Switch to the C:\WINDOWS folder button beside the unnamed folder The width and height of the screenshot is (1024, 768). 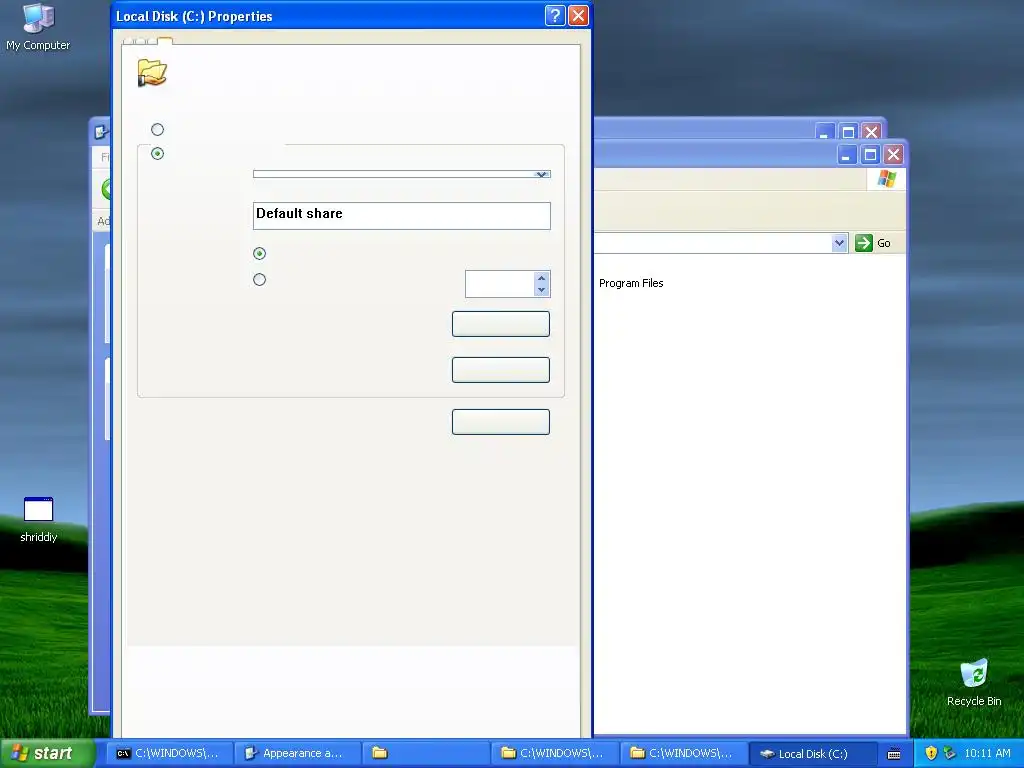pyautogui.click(x=554, y=753)
